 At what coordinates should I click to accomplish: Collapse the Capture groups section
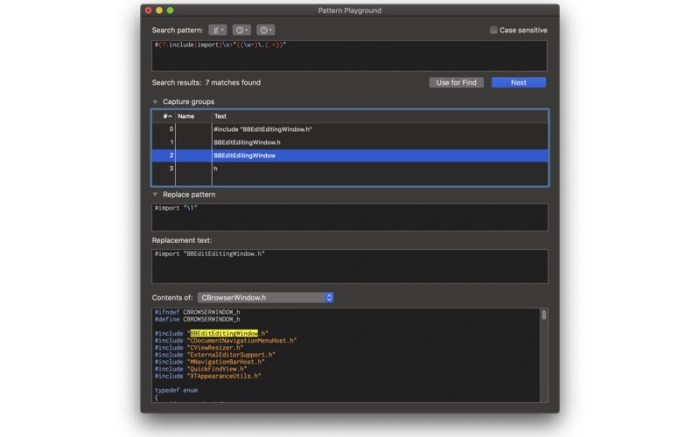[x=155, y=102]
